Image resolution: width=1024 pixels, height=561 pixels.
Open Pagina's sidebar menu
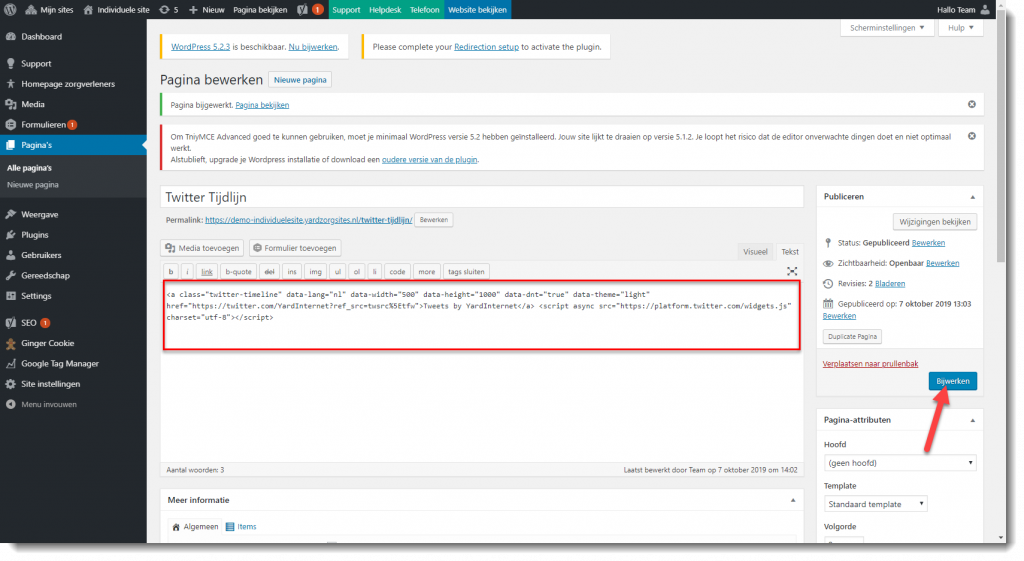coord(73,145)
